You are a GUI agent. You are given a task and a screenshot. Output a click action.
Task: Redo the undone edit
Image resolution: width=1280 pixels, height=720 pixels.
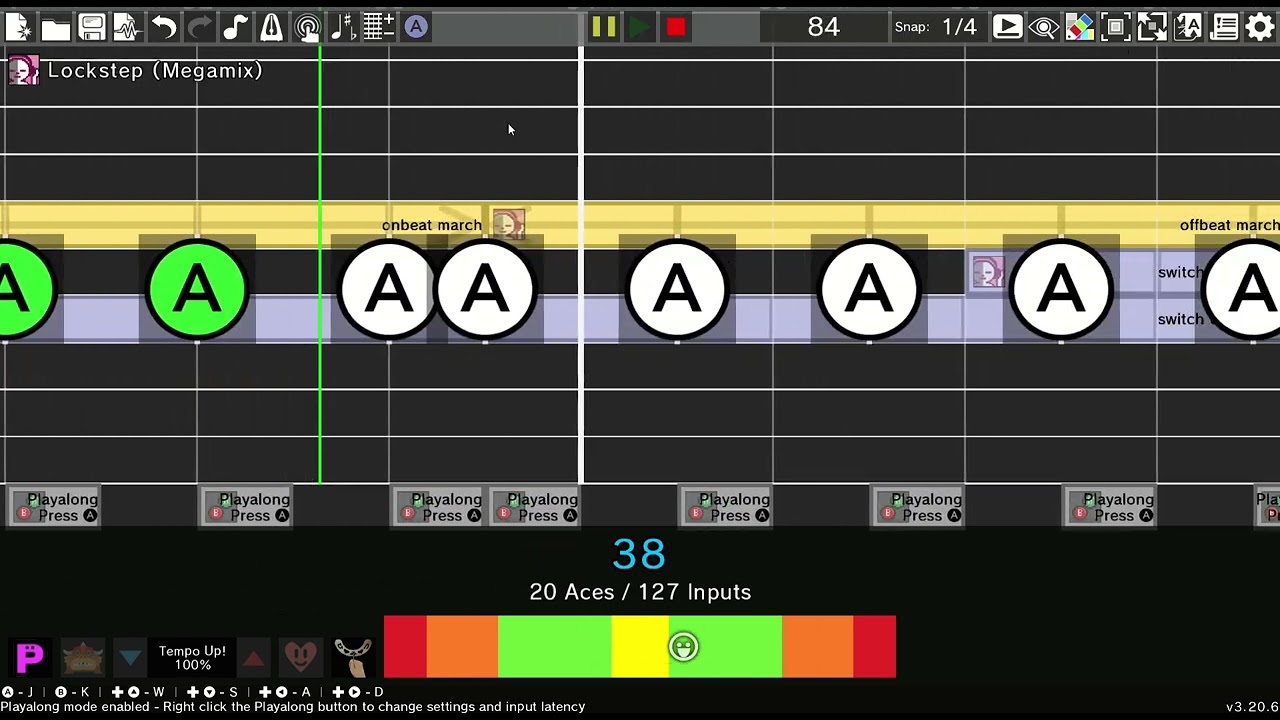tap(199, 27)
